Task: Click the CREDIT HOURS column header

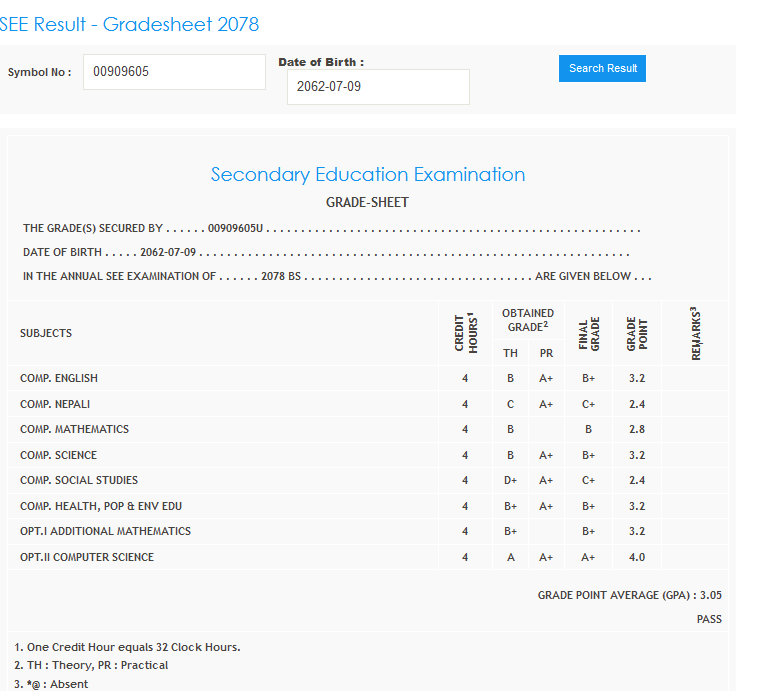Action: click(x=464, y=333)
